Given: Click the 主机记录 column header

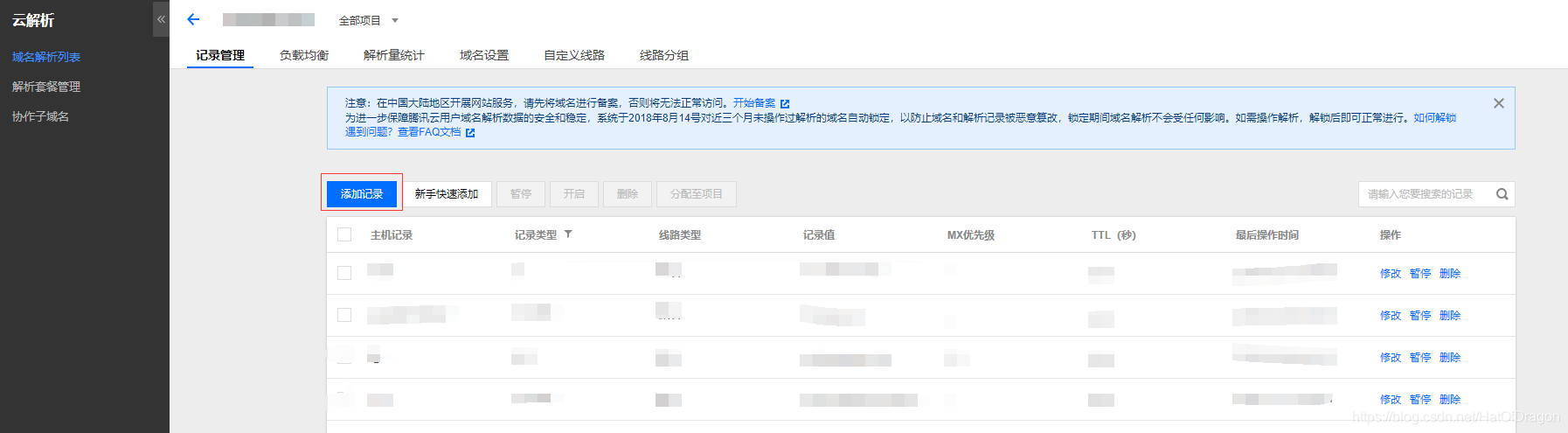Looking at the screenshot, I should [x=392, y=235].
